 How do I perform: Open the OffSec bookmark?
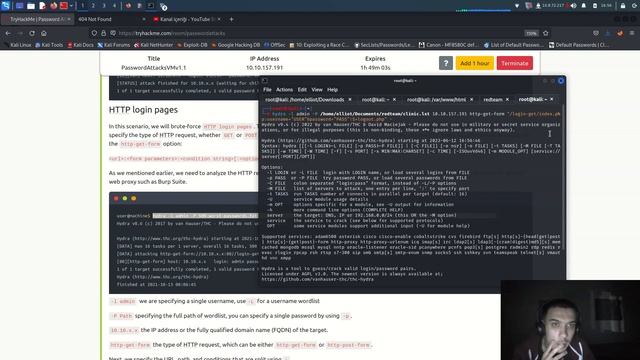(x=275, y=45)
